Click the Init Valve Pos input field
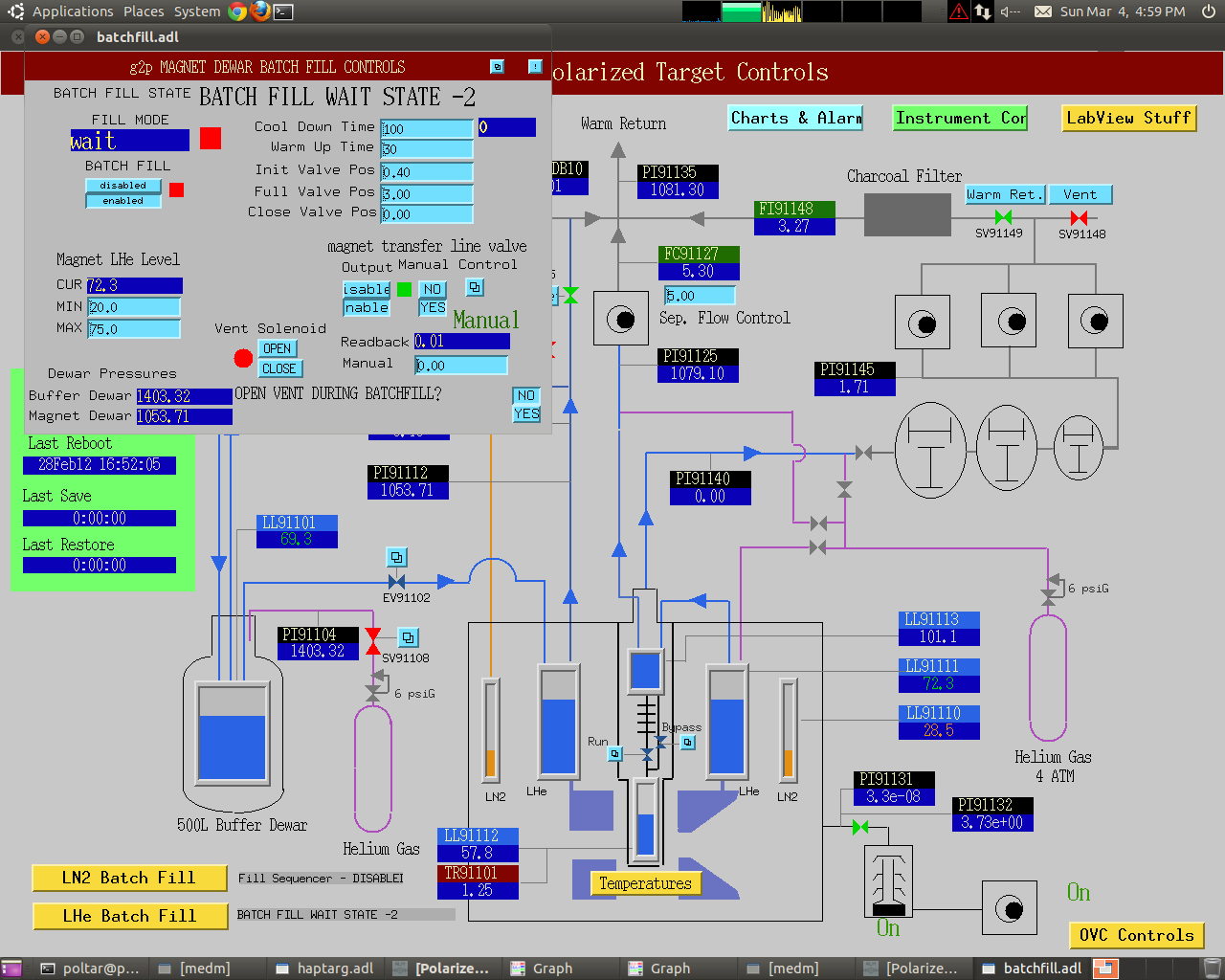This screenshot has height=980, width=1225. tap(427, 172)
